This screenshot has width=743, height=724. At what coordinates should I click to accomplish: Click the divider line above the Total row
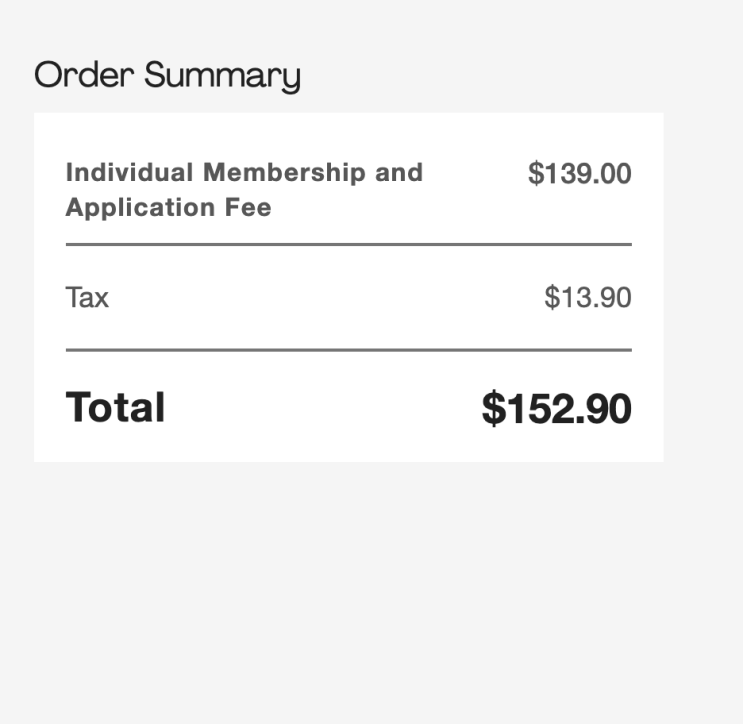pos(348,350)
